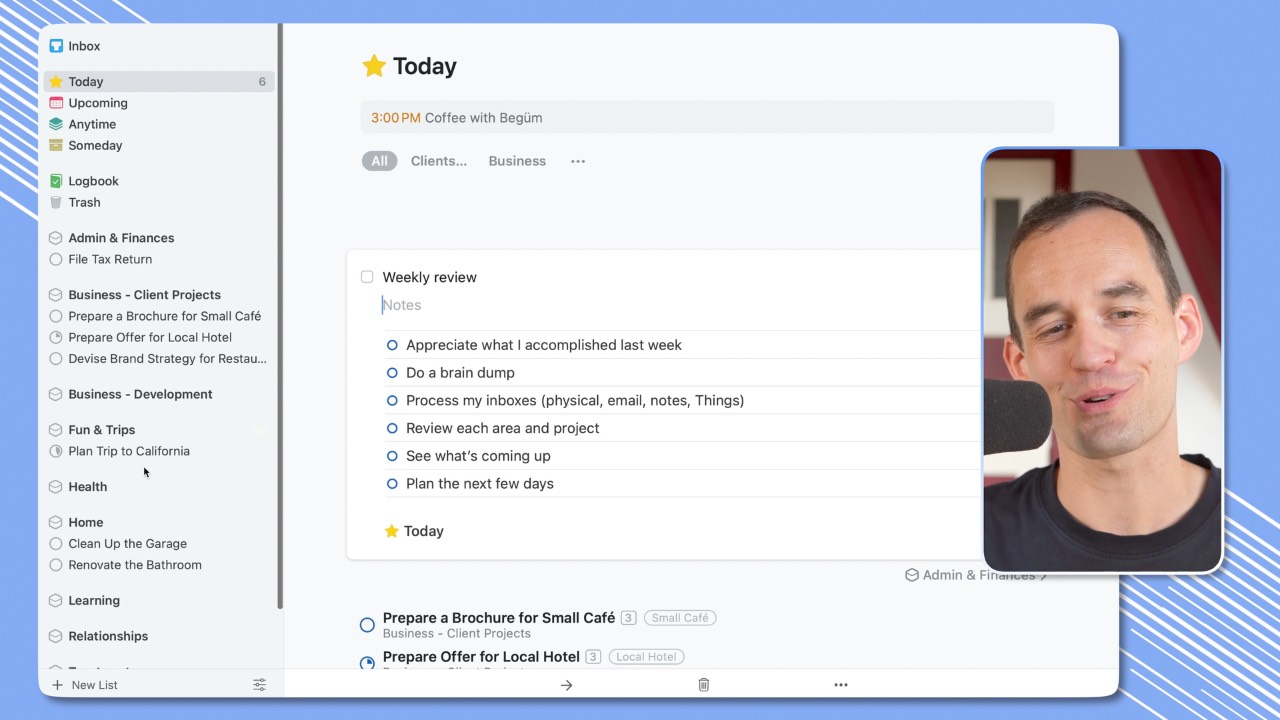Click progress pie icon for Plan Trip to California

pos(56,451)
